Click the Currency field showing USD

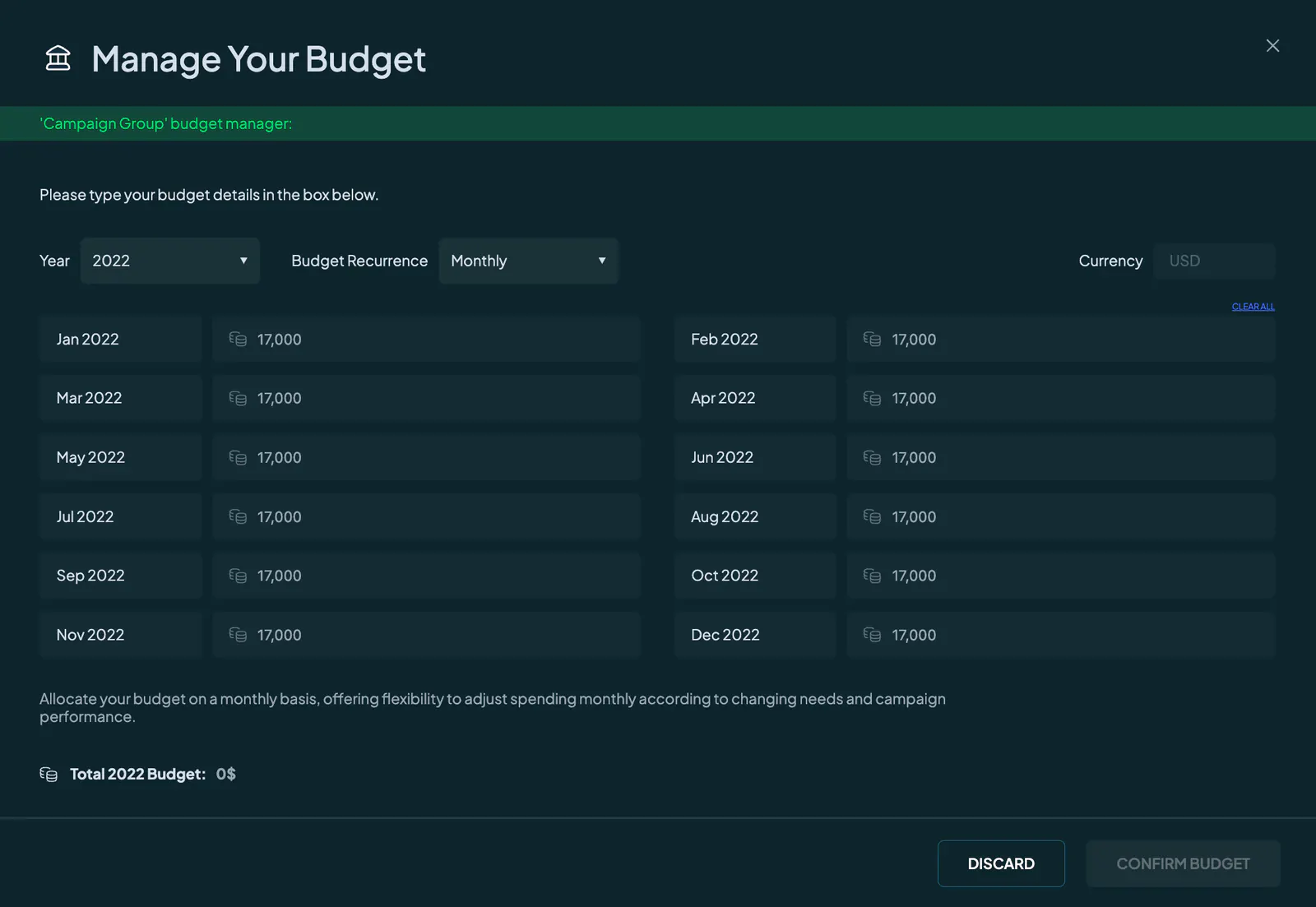coord(1214,261)
